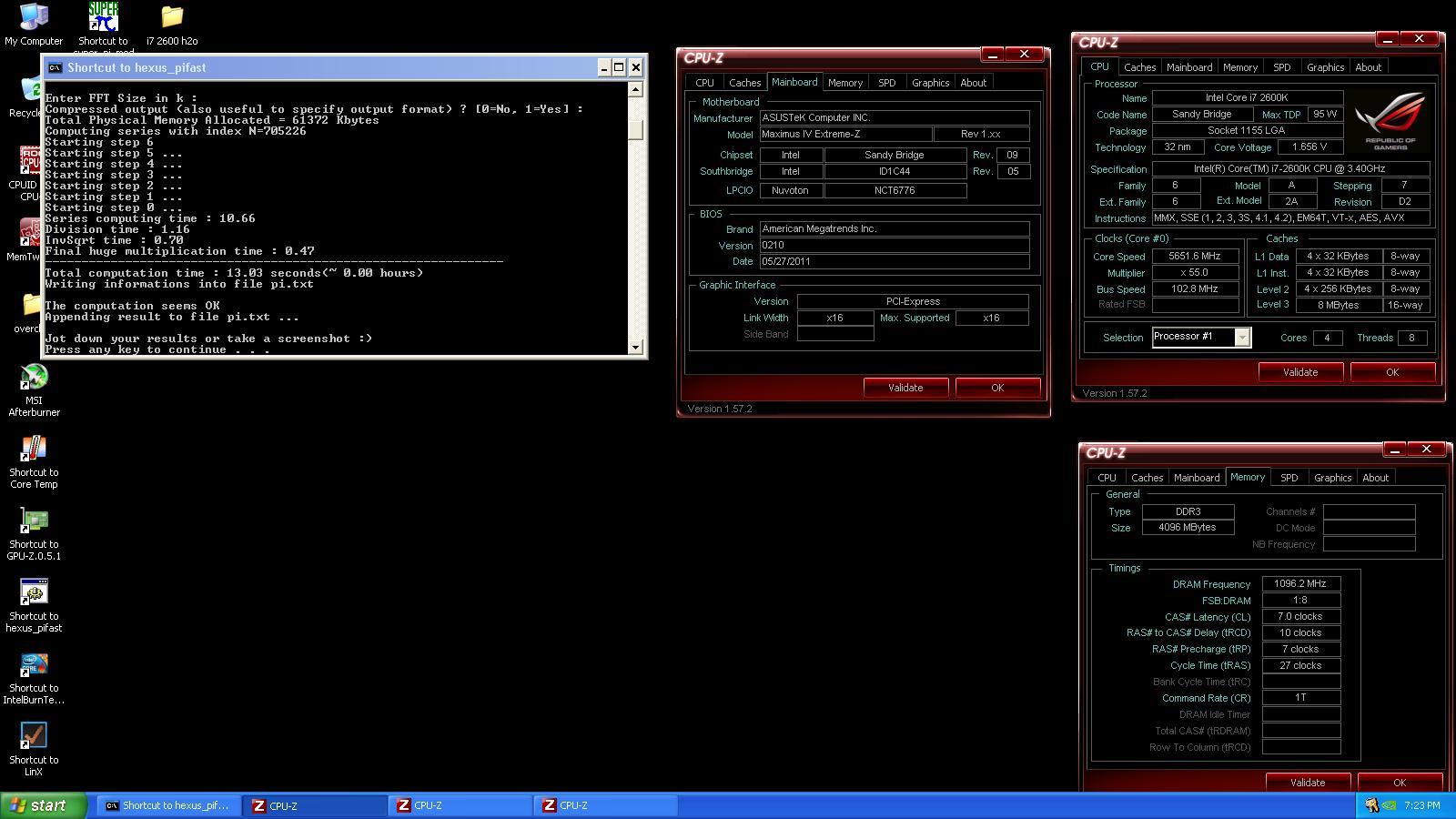The width and height of the screenshot is (1456, 819).
Task: Click the console scrollbar up arrow
Action: 636,89
